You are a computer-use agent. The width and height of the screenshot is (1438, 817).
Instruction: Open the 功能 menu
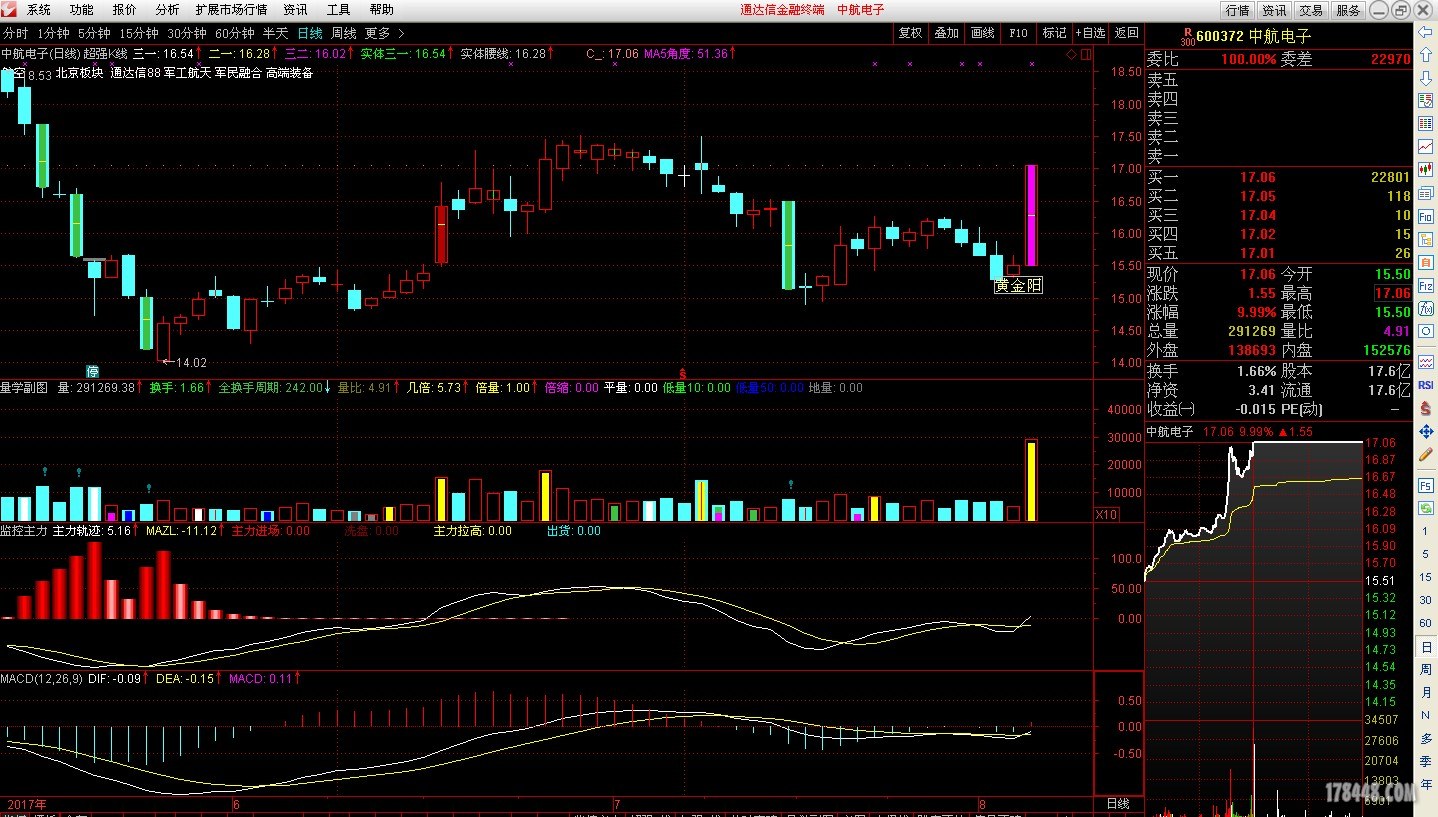[81, 10]
